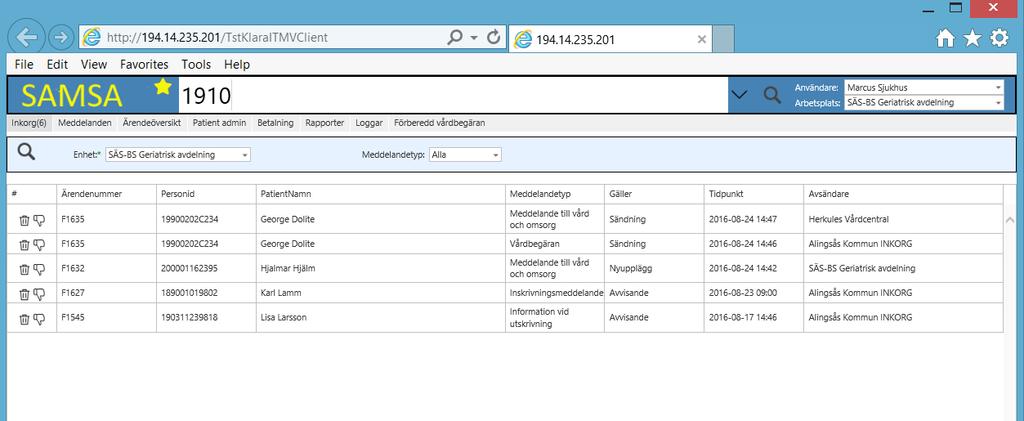This screenshot has height=421, width=1024.
Task: Click thumbs-down icon for Hjalmar Hjälm row
Action: pos(39,269)
